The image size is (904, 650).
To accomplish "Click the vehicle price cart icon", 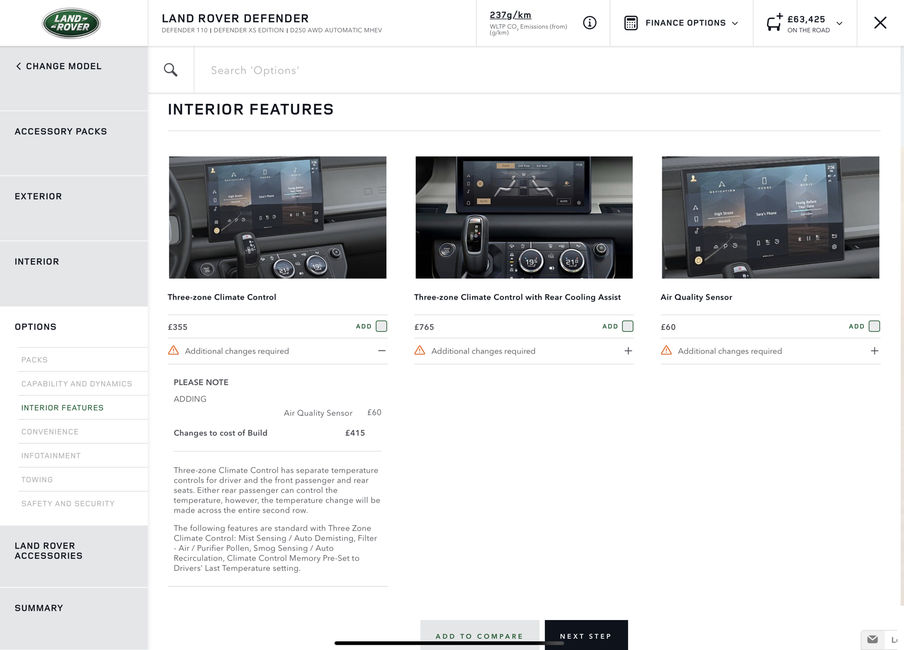I will [774, 22].
